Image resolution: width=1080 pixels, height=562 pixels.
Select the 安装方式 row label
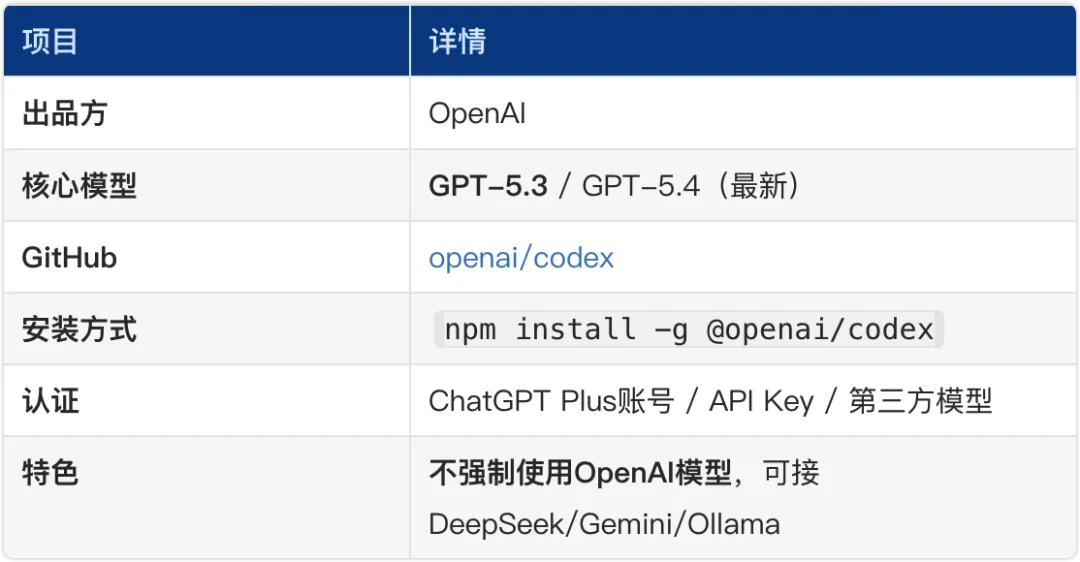pyautogui.click(x=79, y=330)
